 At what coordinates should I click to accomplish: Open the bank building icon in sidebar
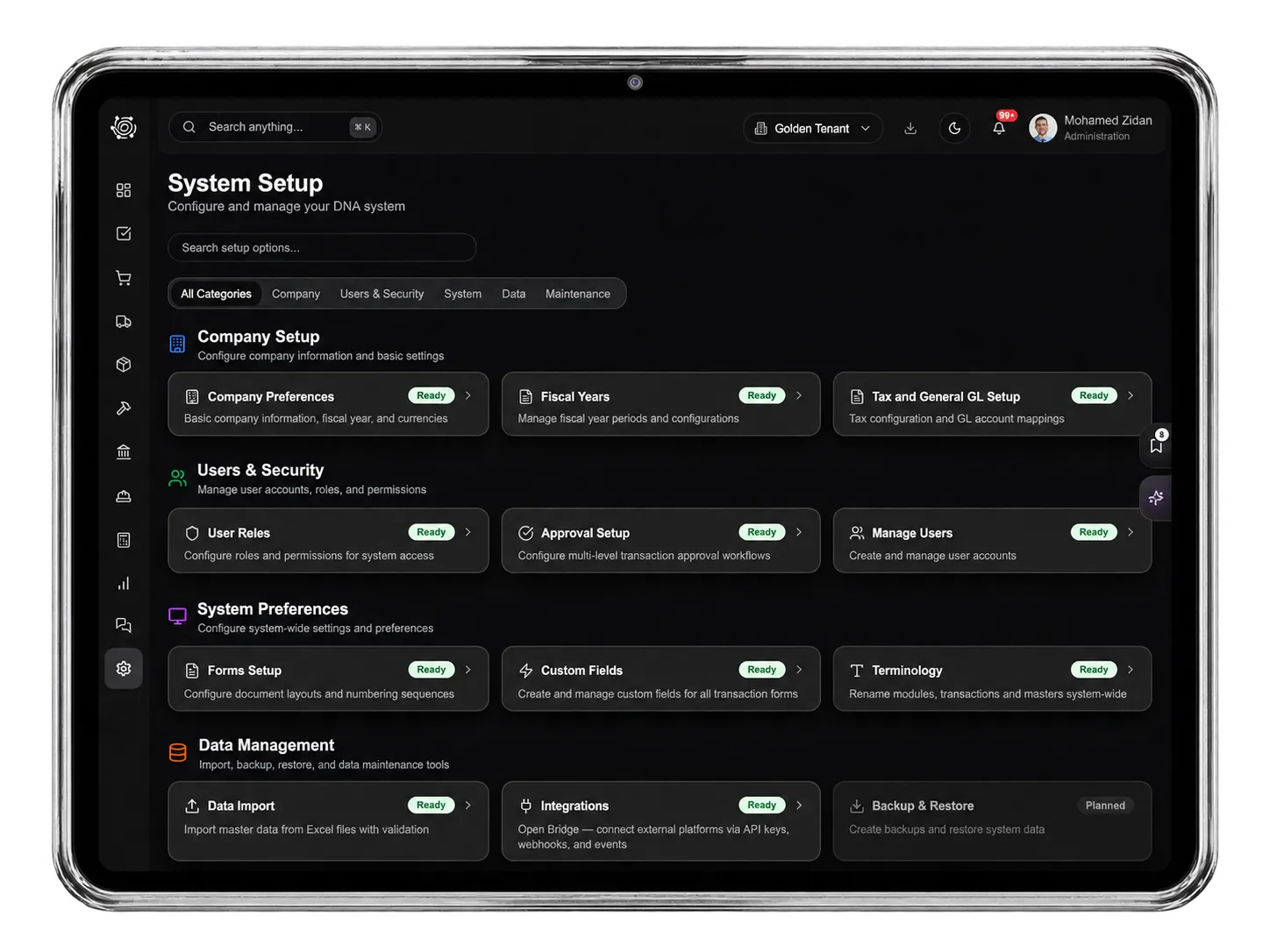[124, 452]
